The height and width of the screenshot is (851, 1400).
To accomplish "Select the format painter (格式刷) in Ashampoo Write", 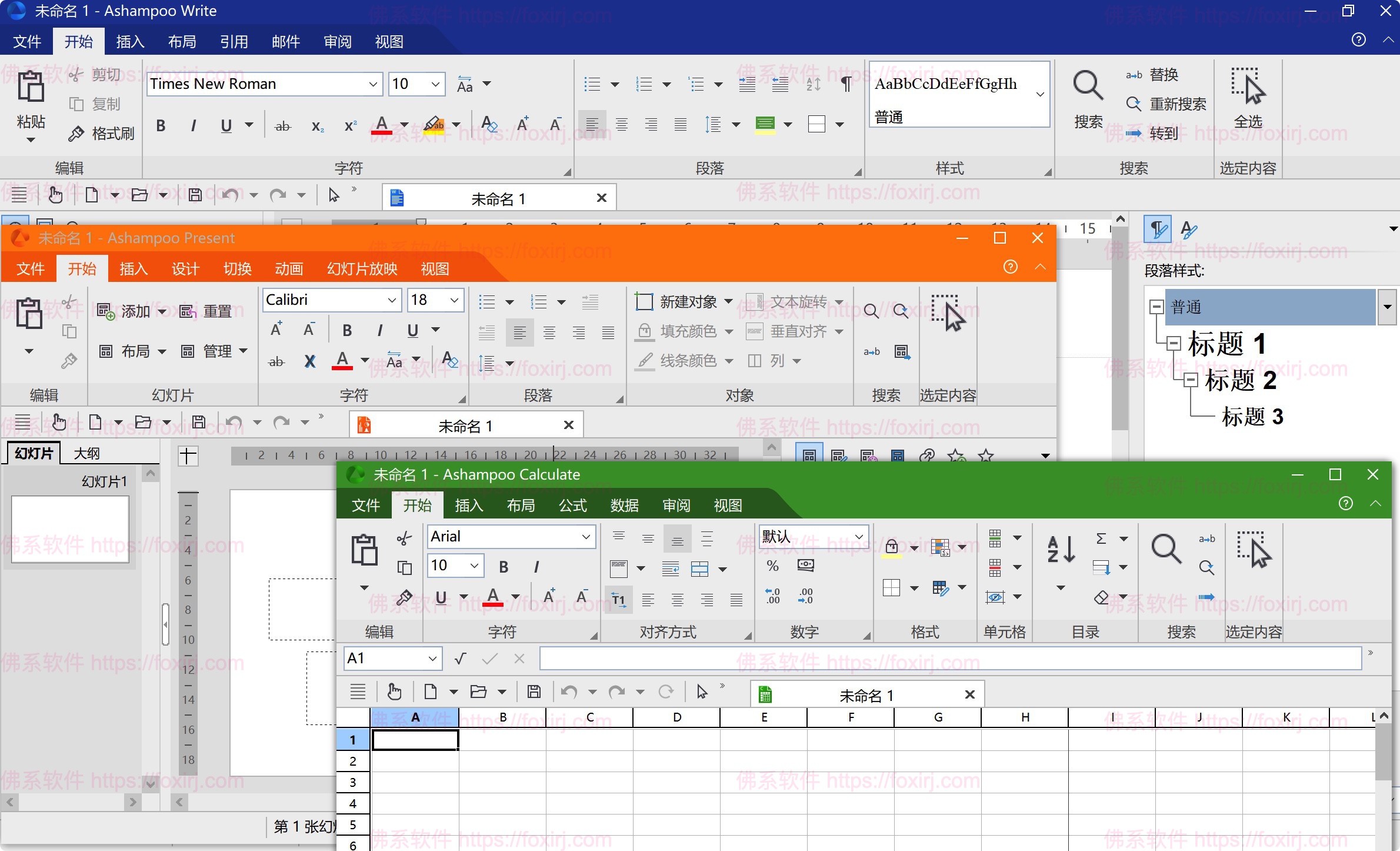I will coord(101,133).
